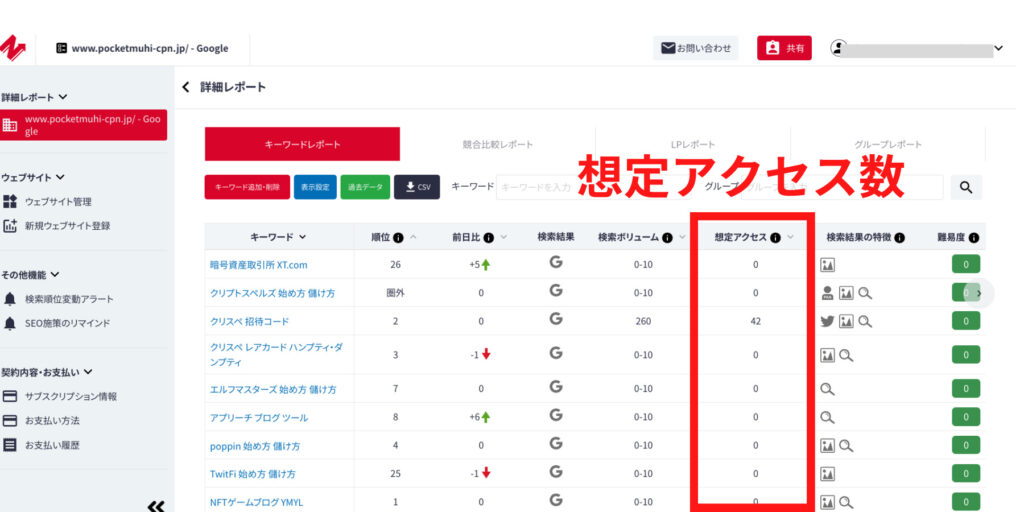Switch to the グループレポート tab

pos(888,144)
